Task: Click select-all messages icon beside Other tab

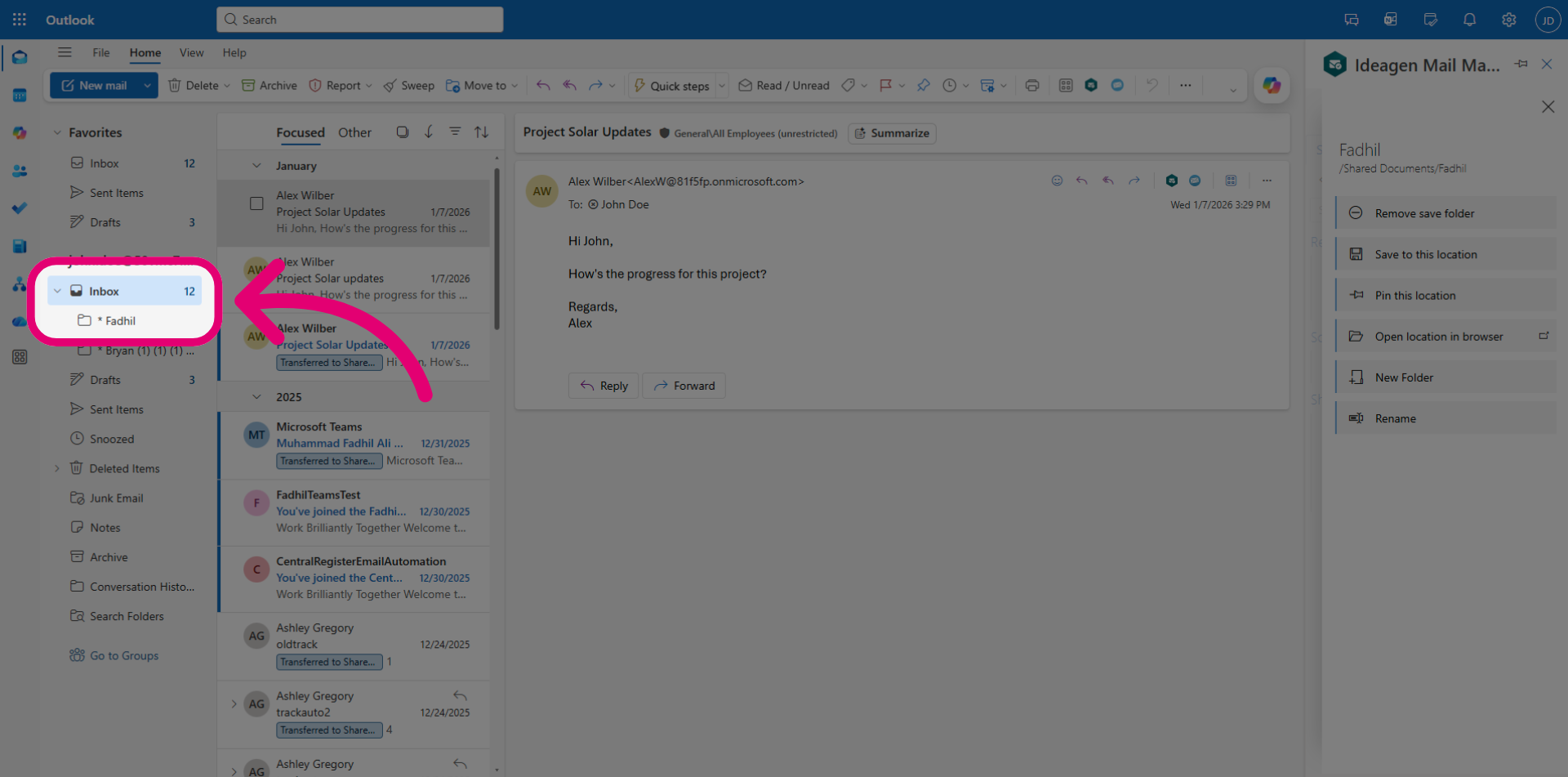Action: point(402,132)
